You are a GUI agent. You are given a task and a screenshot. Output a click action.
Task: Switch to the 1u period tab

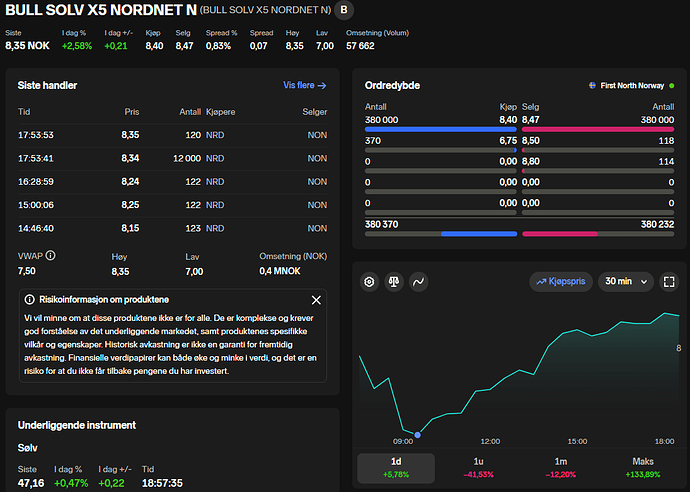click(482, 467)
